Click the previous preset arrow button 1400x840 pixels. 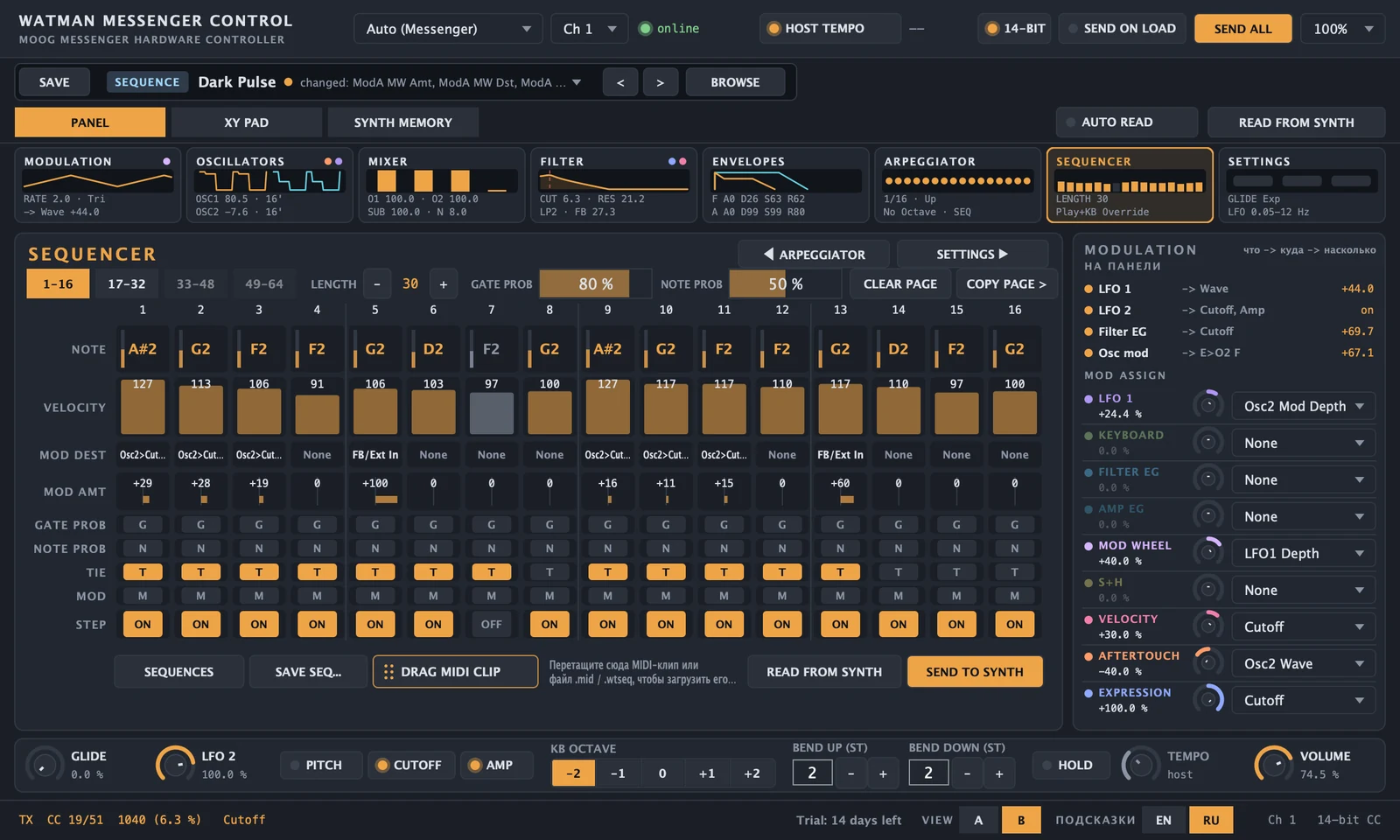point(620,82)
